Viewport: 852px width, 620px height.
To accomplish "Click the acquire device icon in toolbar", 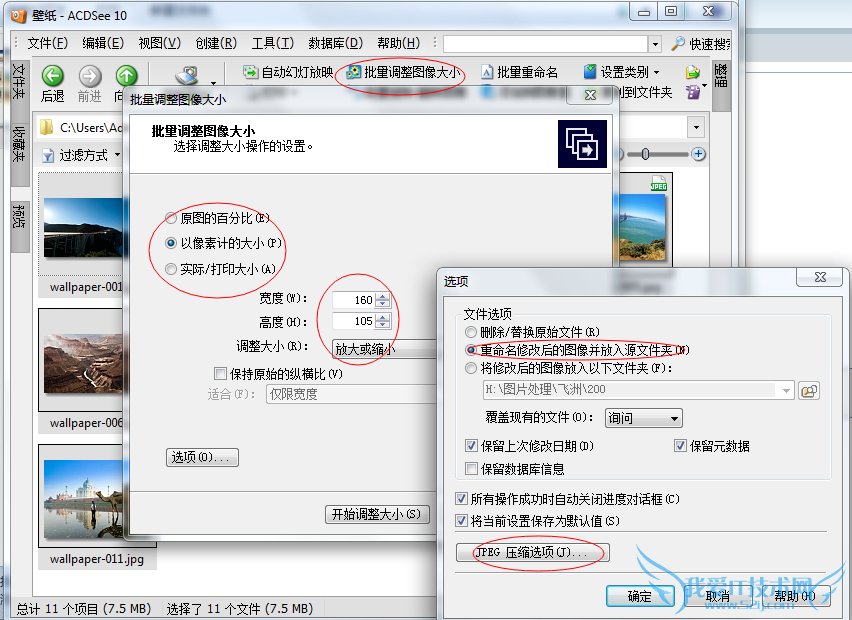I will click(x=187, y=76).
